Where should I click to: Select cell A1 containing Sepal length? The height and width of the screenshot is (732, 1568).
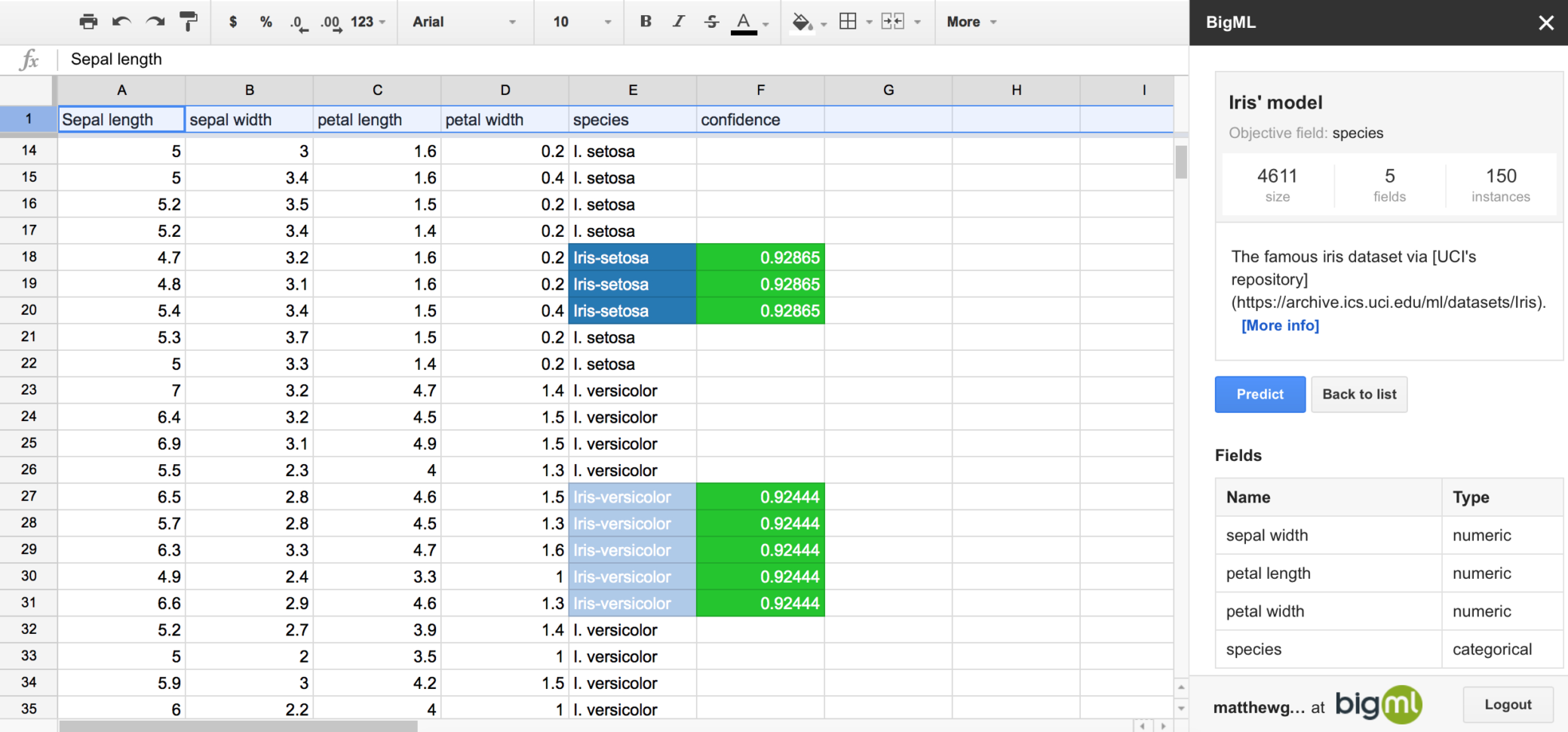121,119
